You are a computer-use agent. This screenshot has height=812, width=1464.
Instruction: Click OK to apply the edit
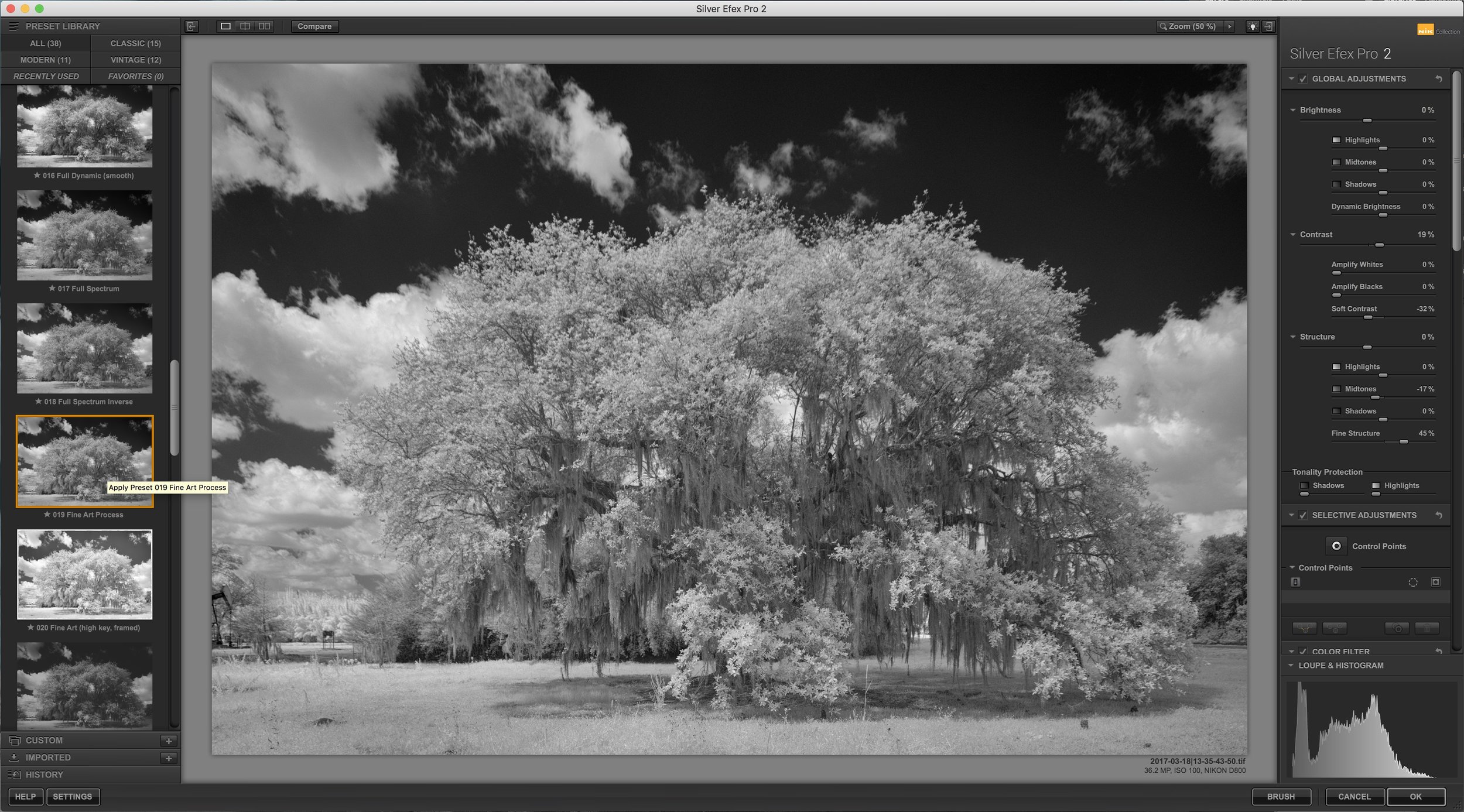click(x=1415, y=797)
